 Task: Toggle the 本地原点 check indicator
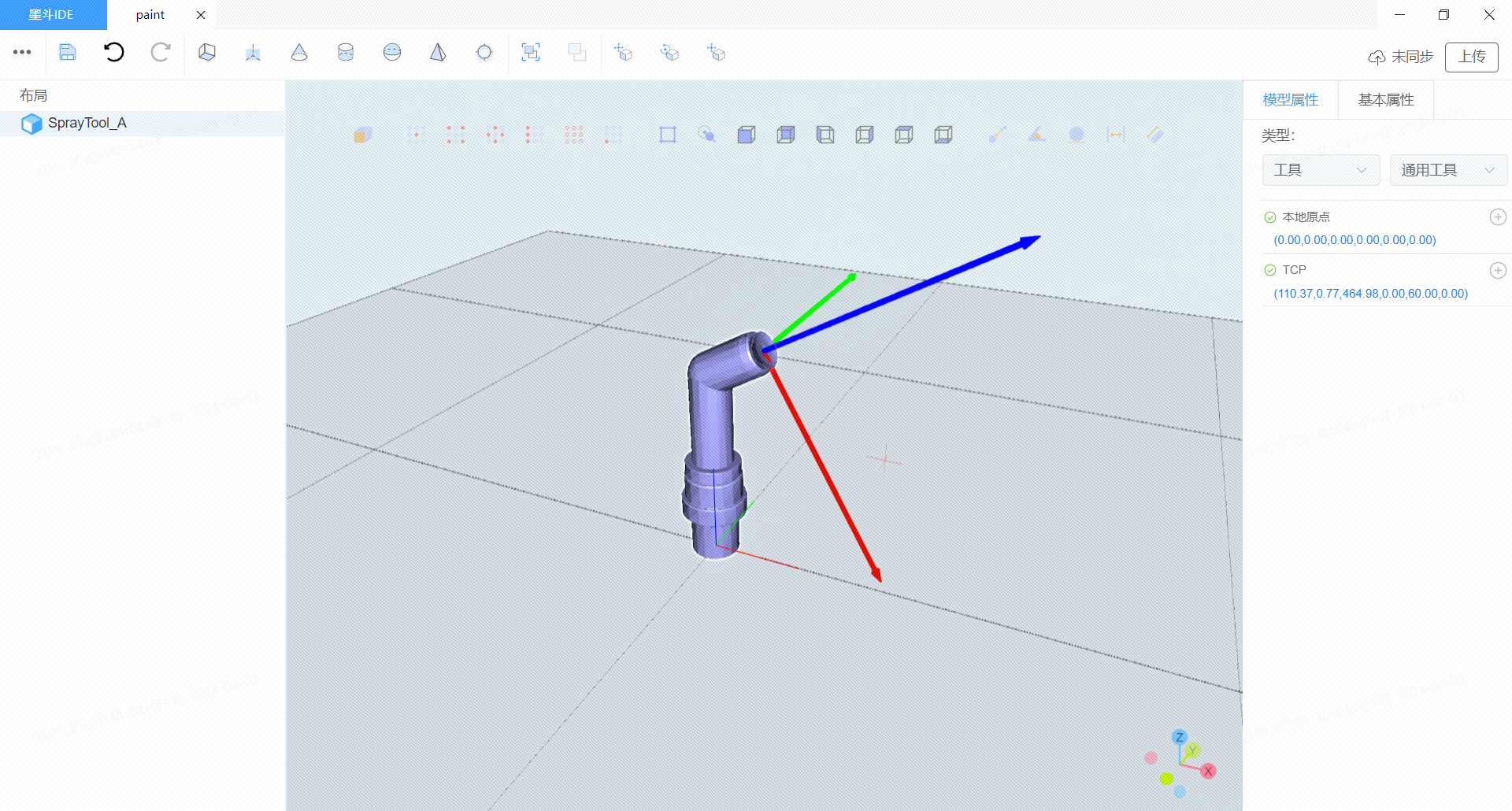tap(1269, 217)
